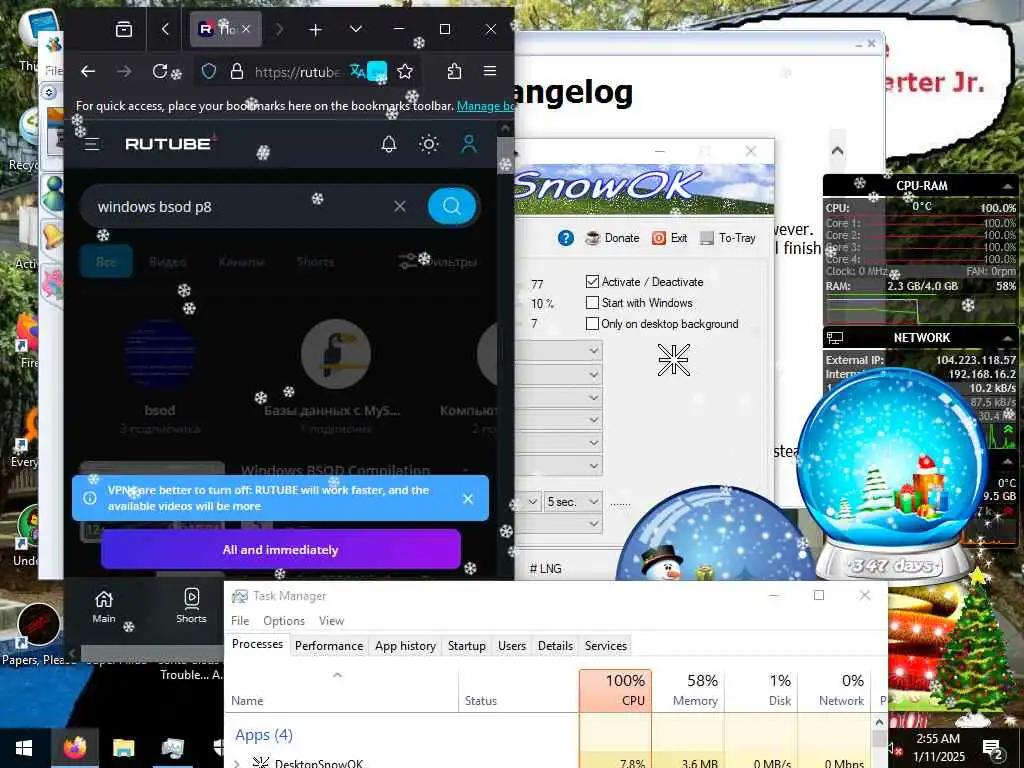The height and width of the screenshot is (768, 1024).
Task: Open the page translation icon in the address bar
Action: (x=358, y=71)
